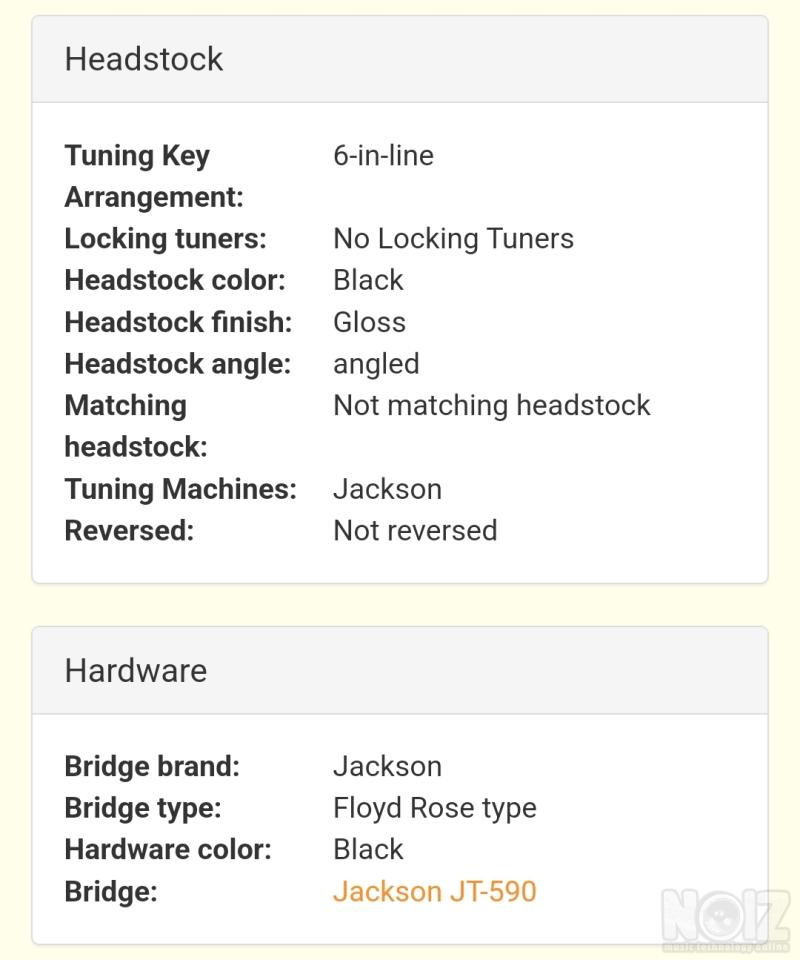Click the Reversed label
Screen dimensions: 800x960
(129, 530)
